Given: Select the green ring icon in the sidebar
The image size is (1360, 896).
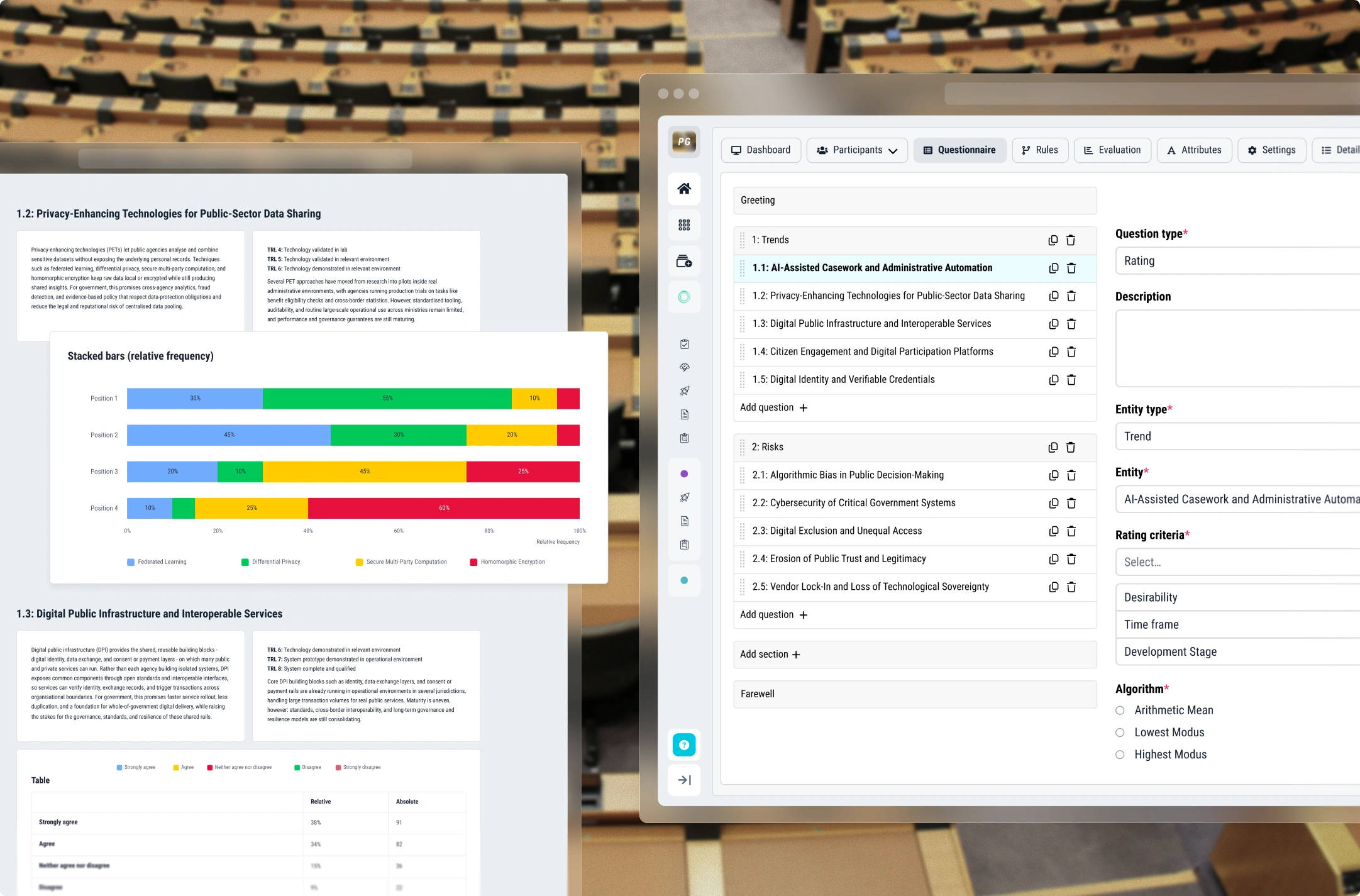Looking at the screenshot, I should (684, 297).
